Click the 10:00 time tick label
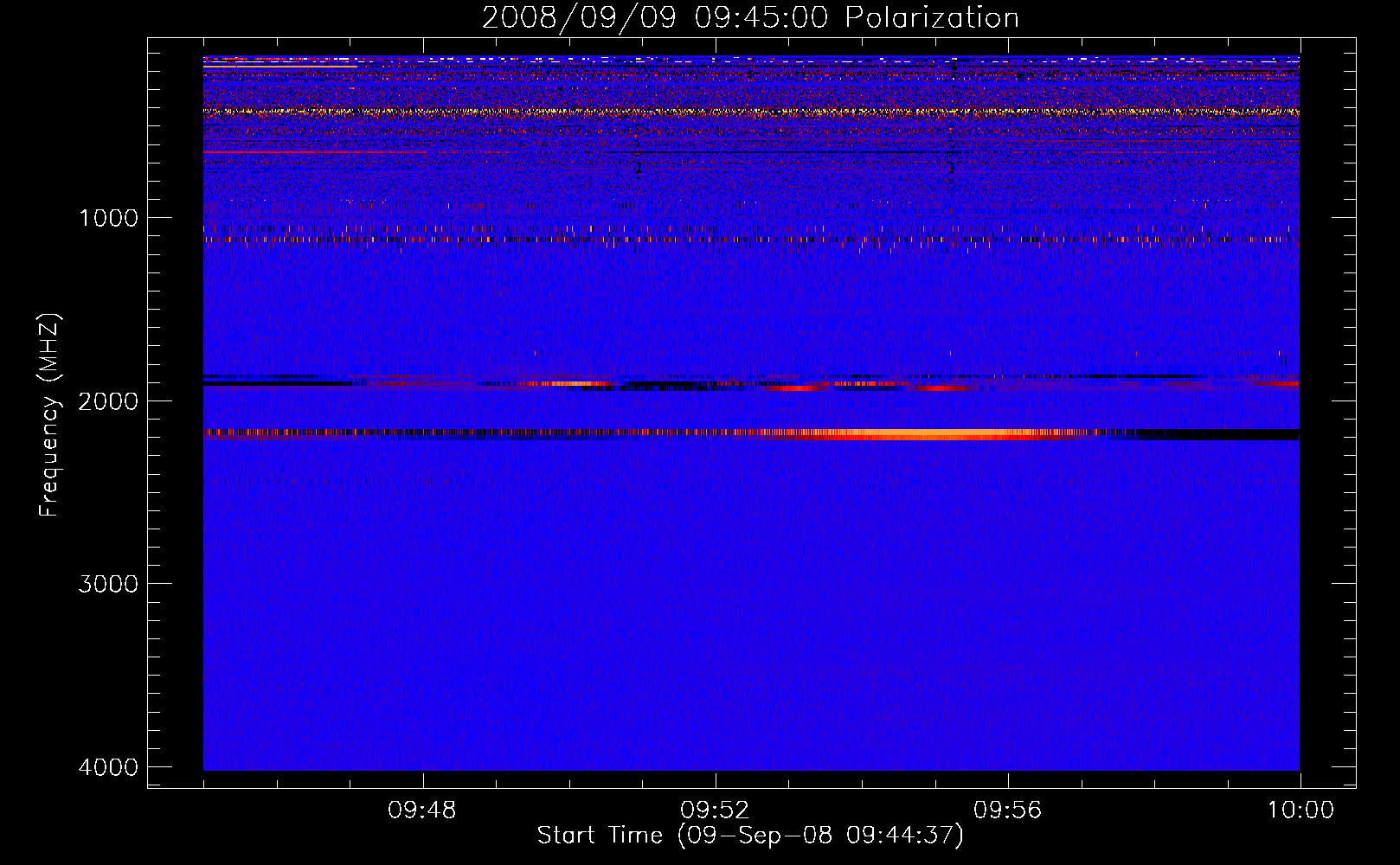This screenshot has height=865, width=1400. coord(1300,811)
